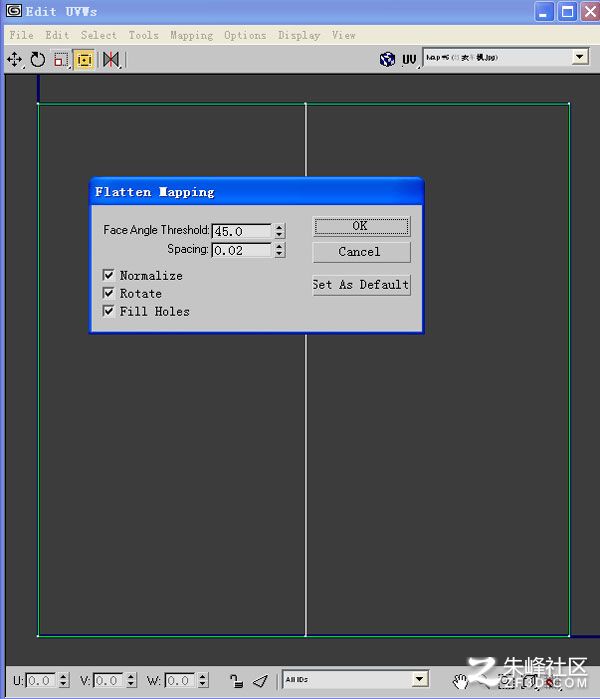
Task: Click the Face Angle Threshold spinner arrows
Action: [279, 231]
